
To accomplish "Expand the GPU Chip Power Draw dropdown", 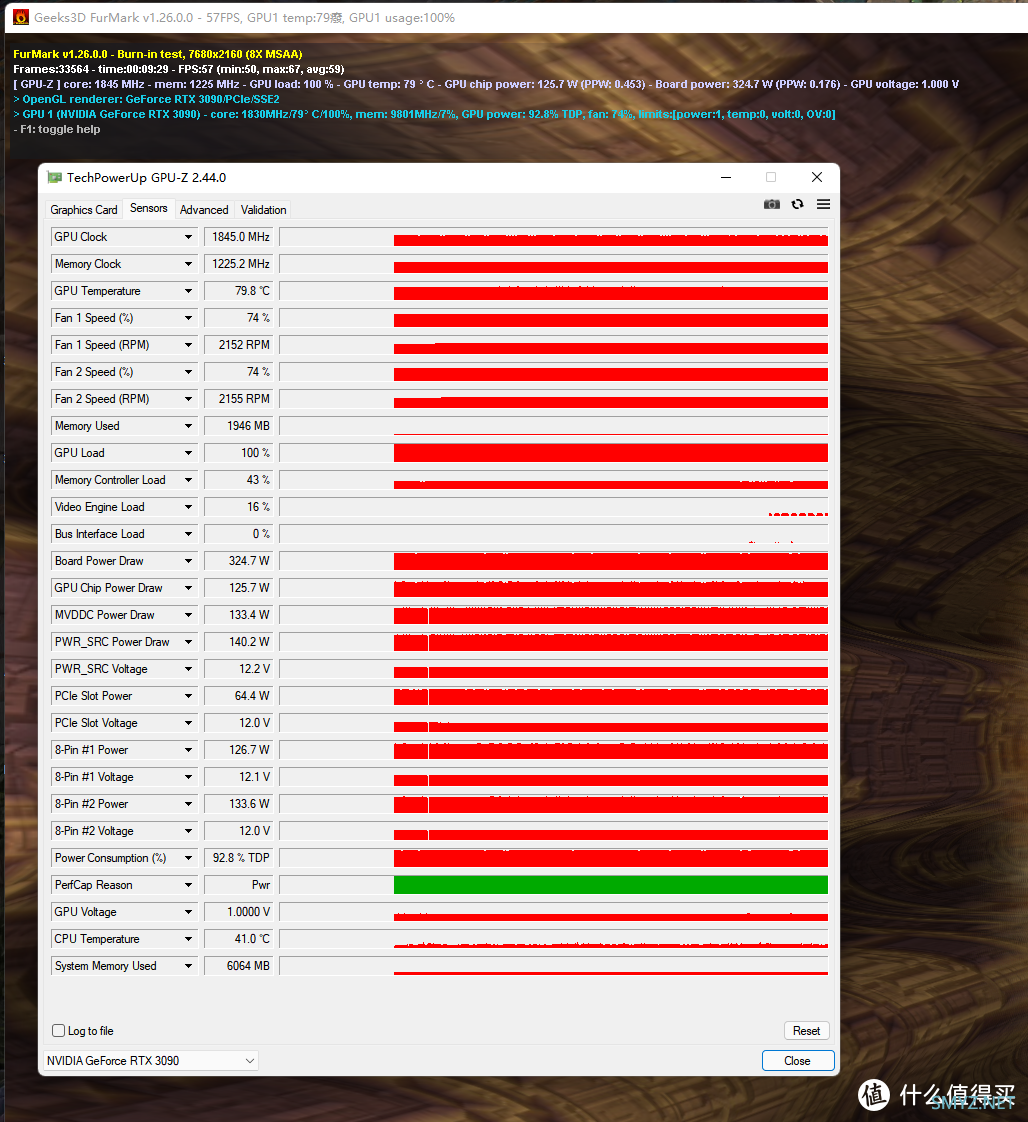I will coord(188,588).
